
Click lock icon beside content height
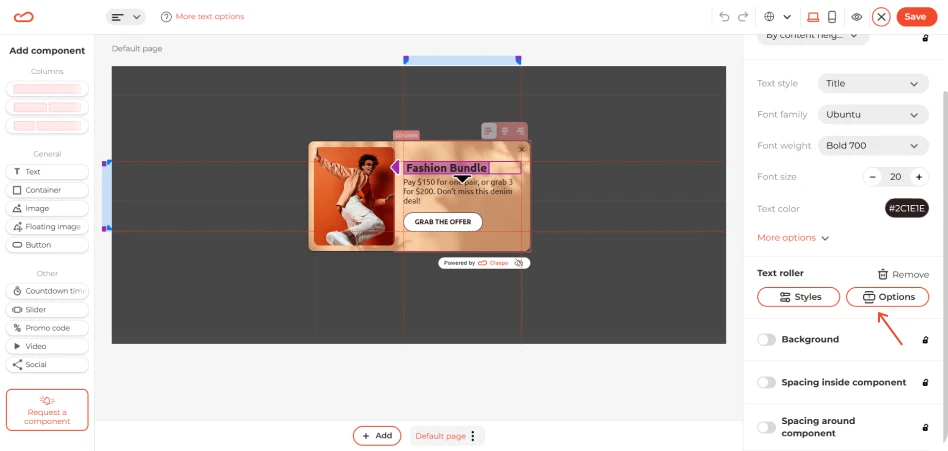point(925,38)
